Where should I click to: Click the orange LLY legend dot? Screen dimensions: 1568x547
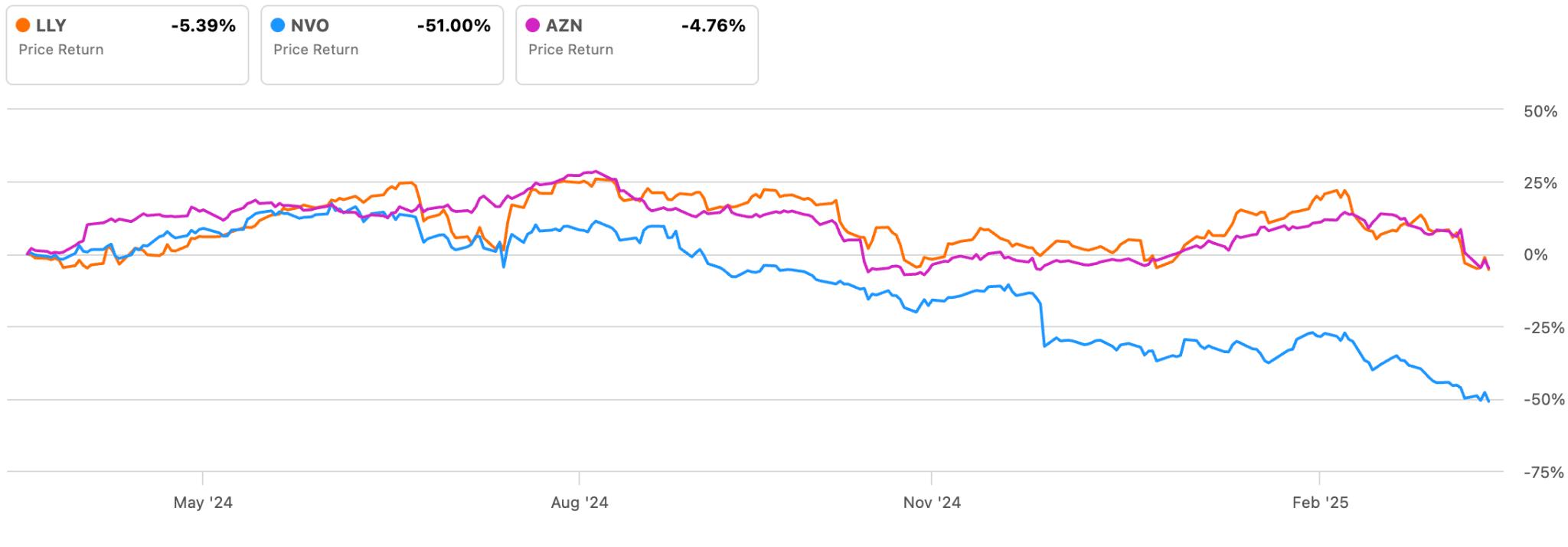tap(23, 26)
